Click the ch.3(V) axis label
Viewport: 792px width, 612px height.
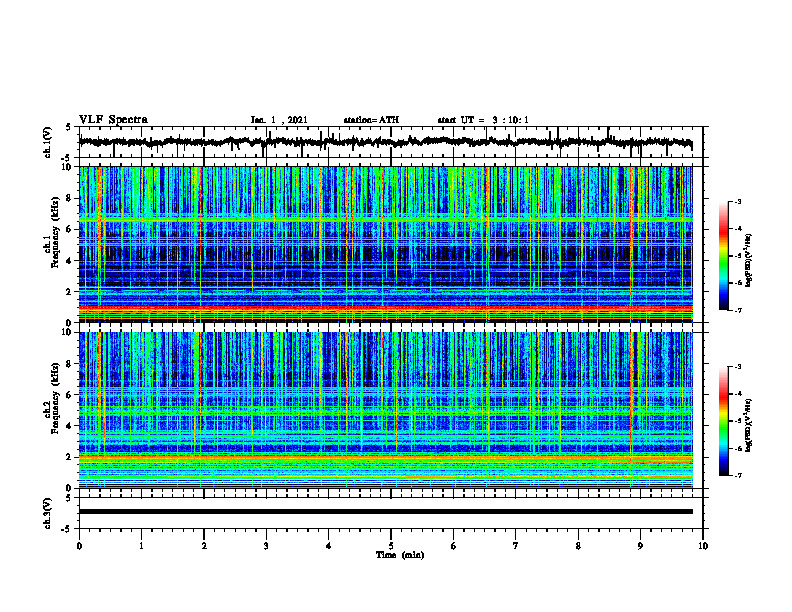click(48, 513)
